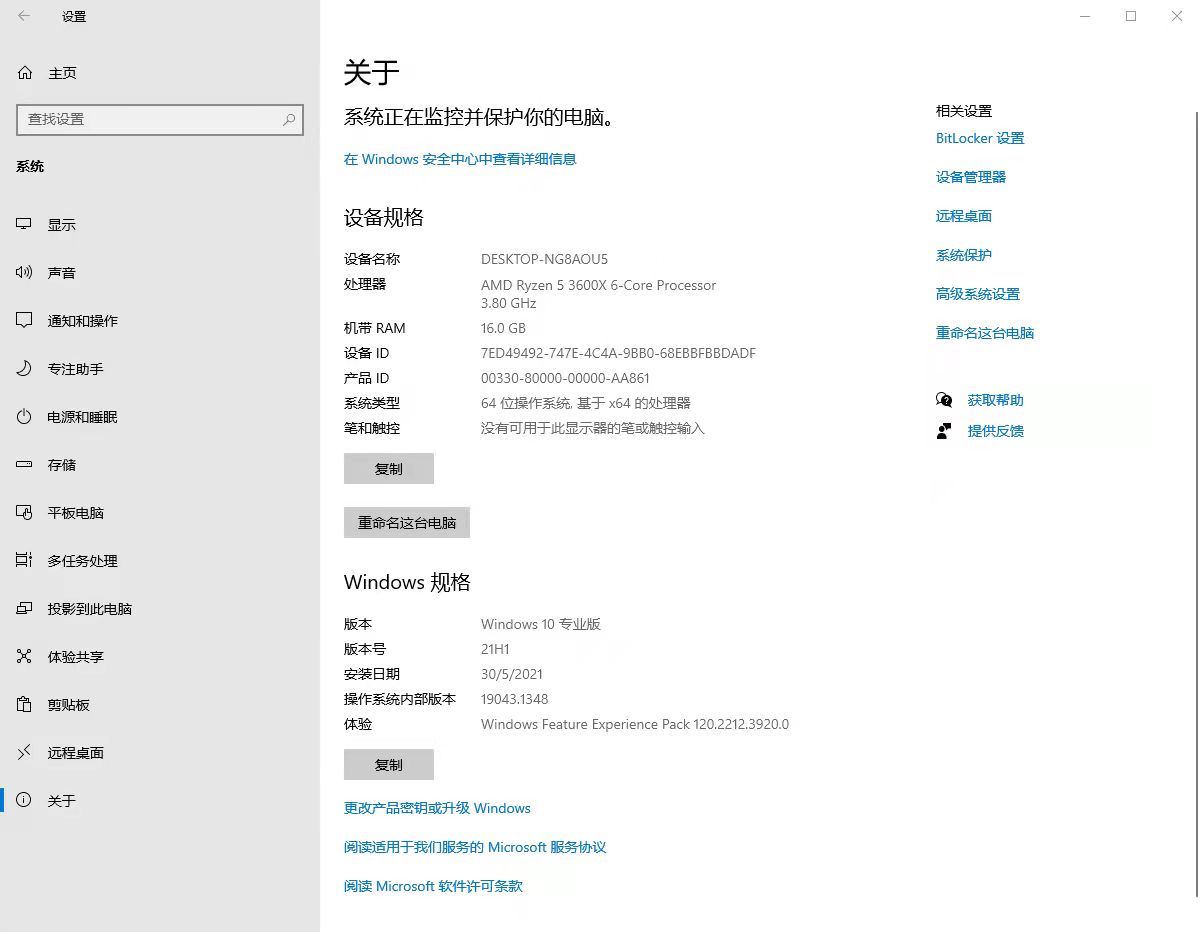Copy Windows specifications with 复制 button

click(389, 765)
